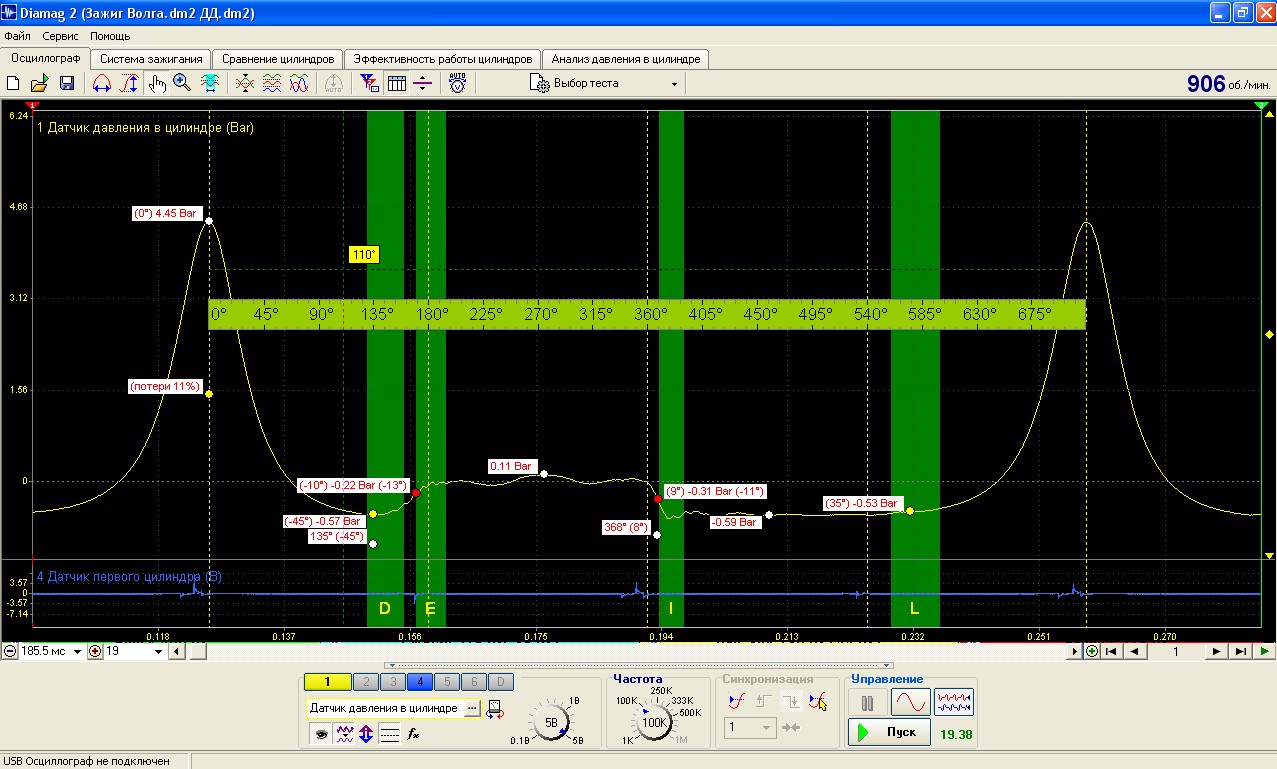The height and width of the screenshot is (769, 1277).
Task: Click the sensor calibration icon beside channel name
Action: pyautogui.click(x=495, y=709)
